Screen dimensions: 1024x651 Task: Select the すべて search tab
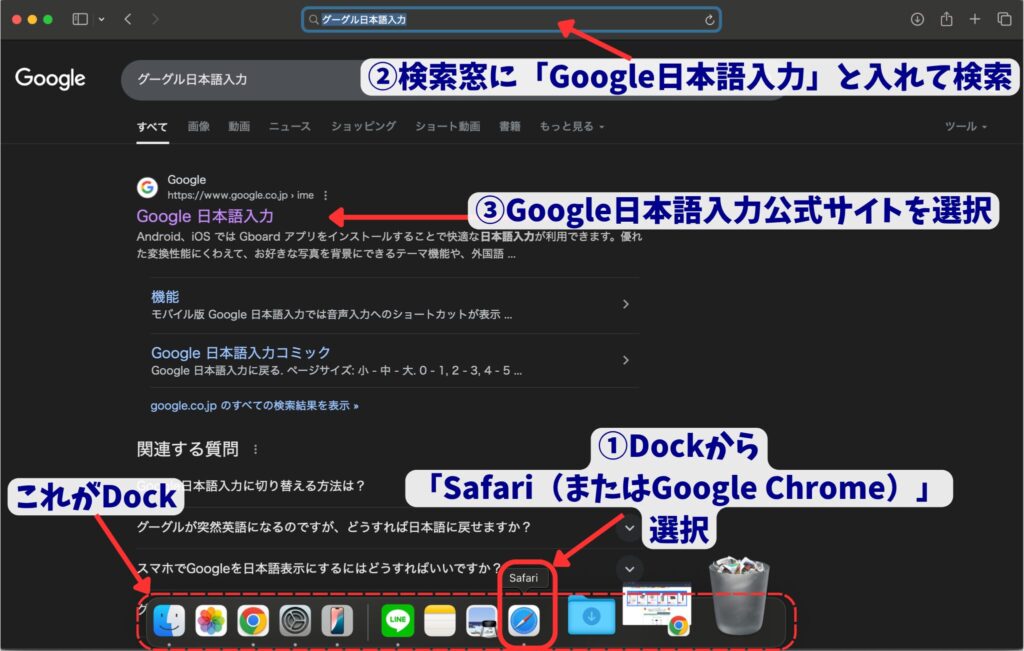click(152, 126)
